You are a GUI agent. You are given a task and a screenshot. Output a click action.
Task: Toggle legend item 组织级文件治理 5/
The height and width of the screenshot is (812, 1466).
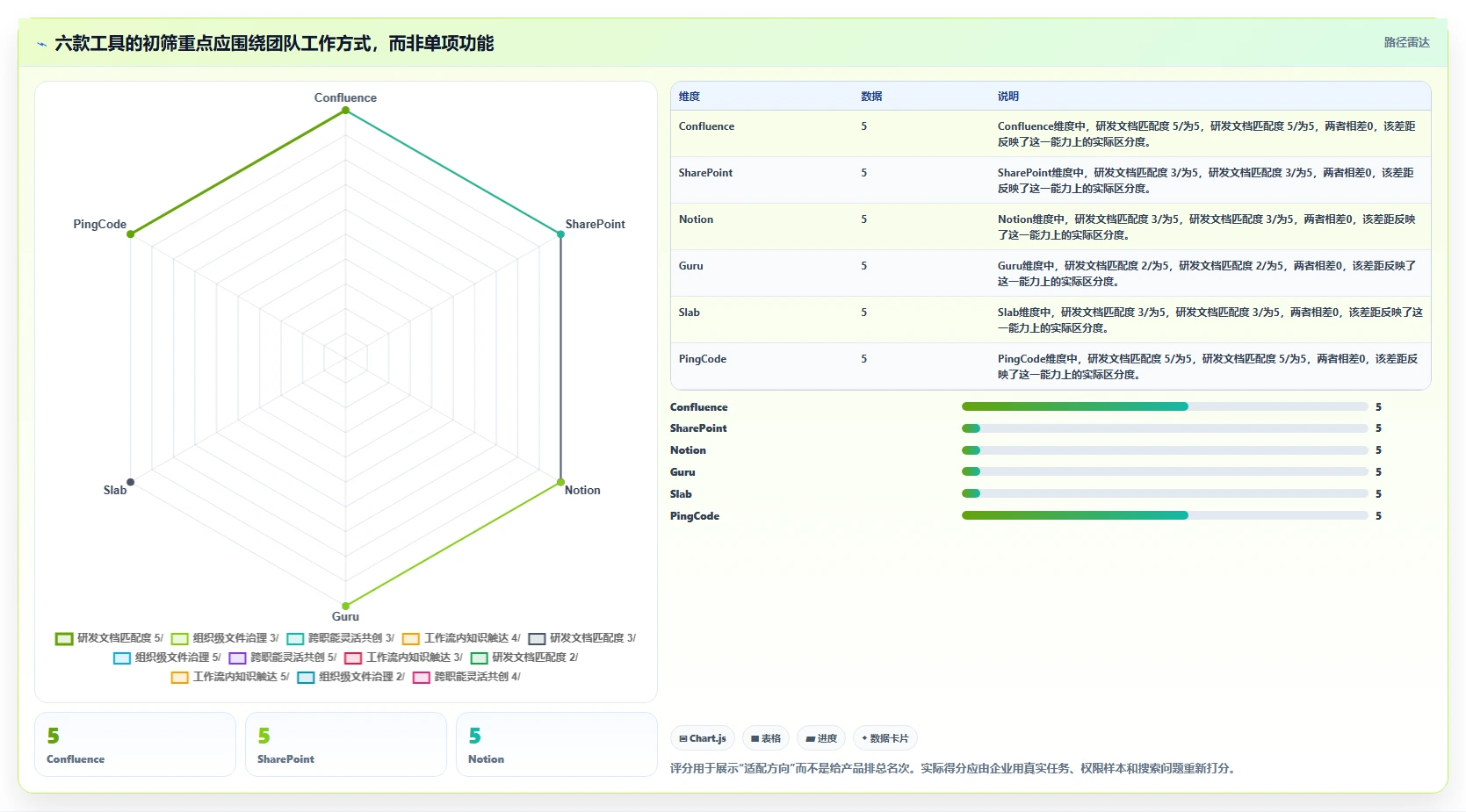tap(167, 658)
